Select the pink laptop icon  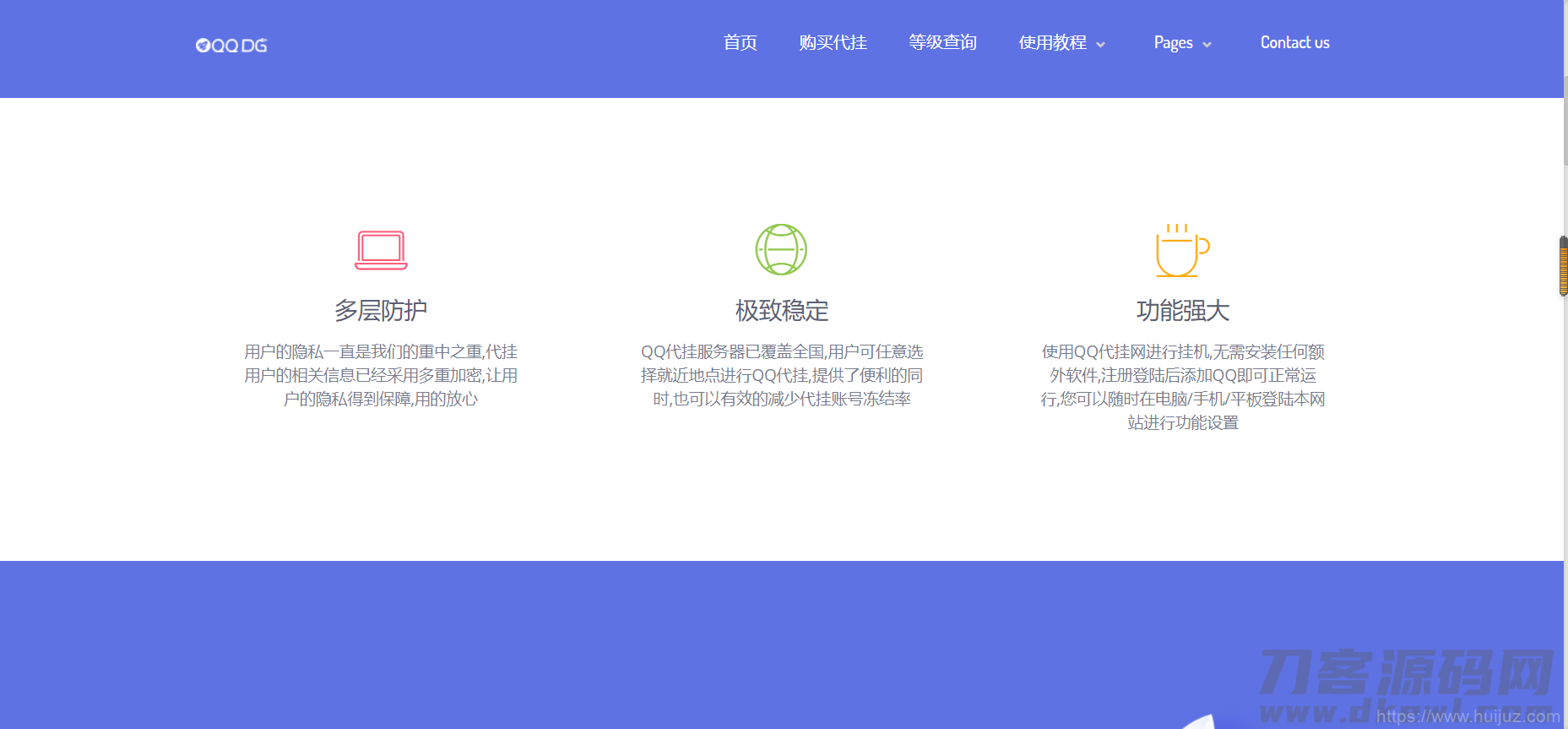click(x=381, y=250)
